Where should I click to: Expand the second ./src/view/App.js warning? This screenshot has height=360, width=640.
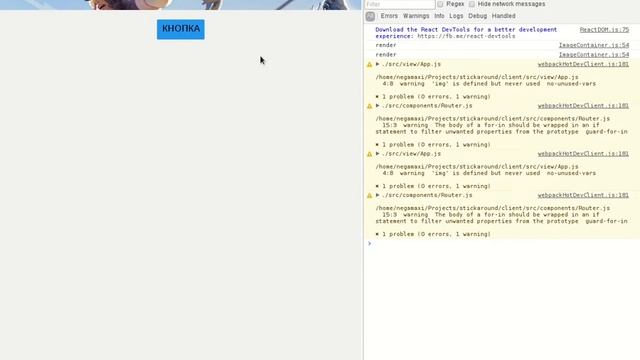click(378, 154)
